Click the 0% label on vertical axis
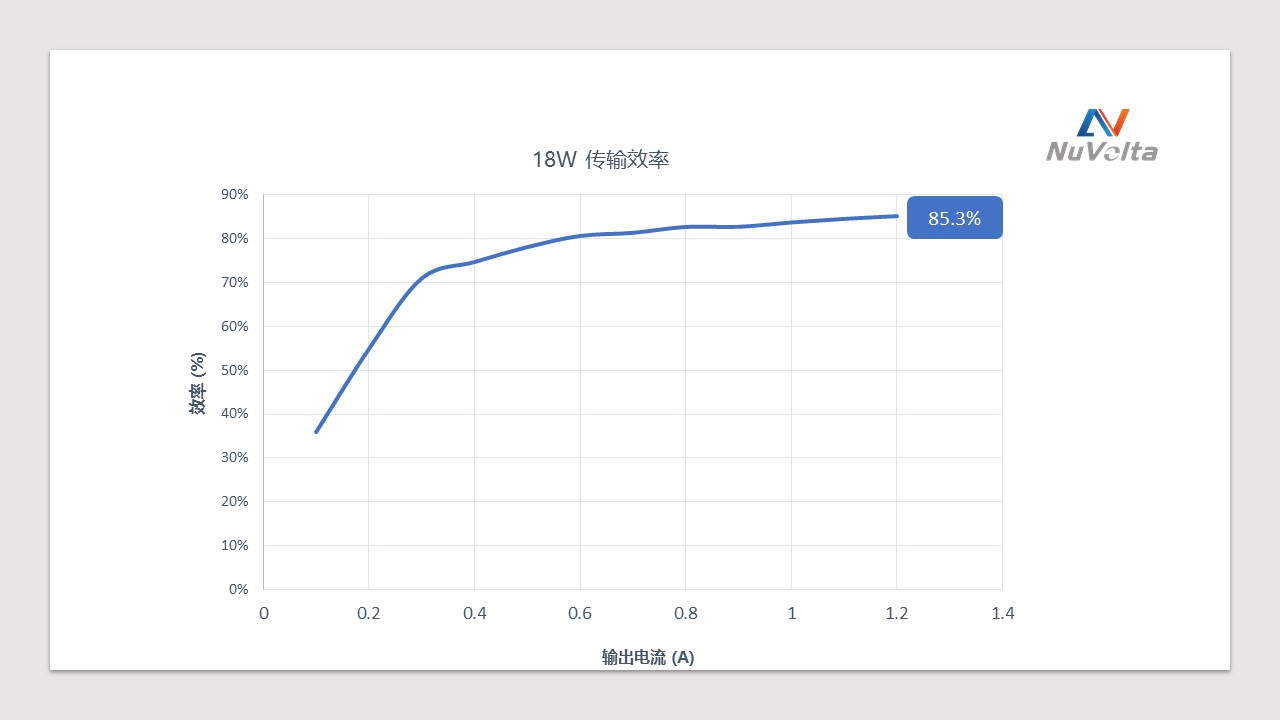 pos(239,589)
